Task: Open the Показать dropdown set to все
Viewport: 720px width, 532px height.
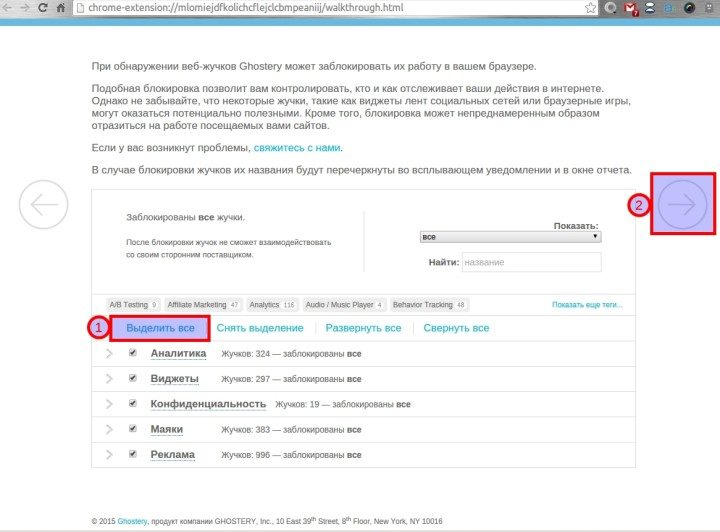Action: pyautogui.click(x=510, y=237)
